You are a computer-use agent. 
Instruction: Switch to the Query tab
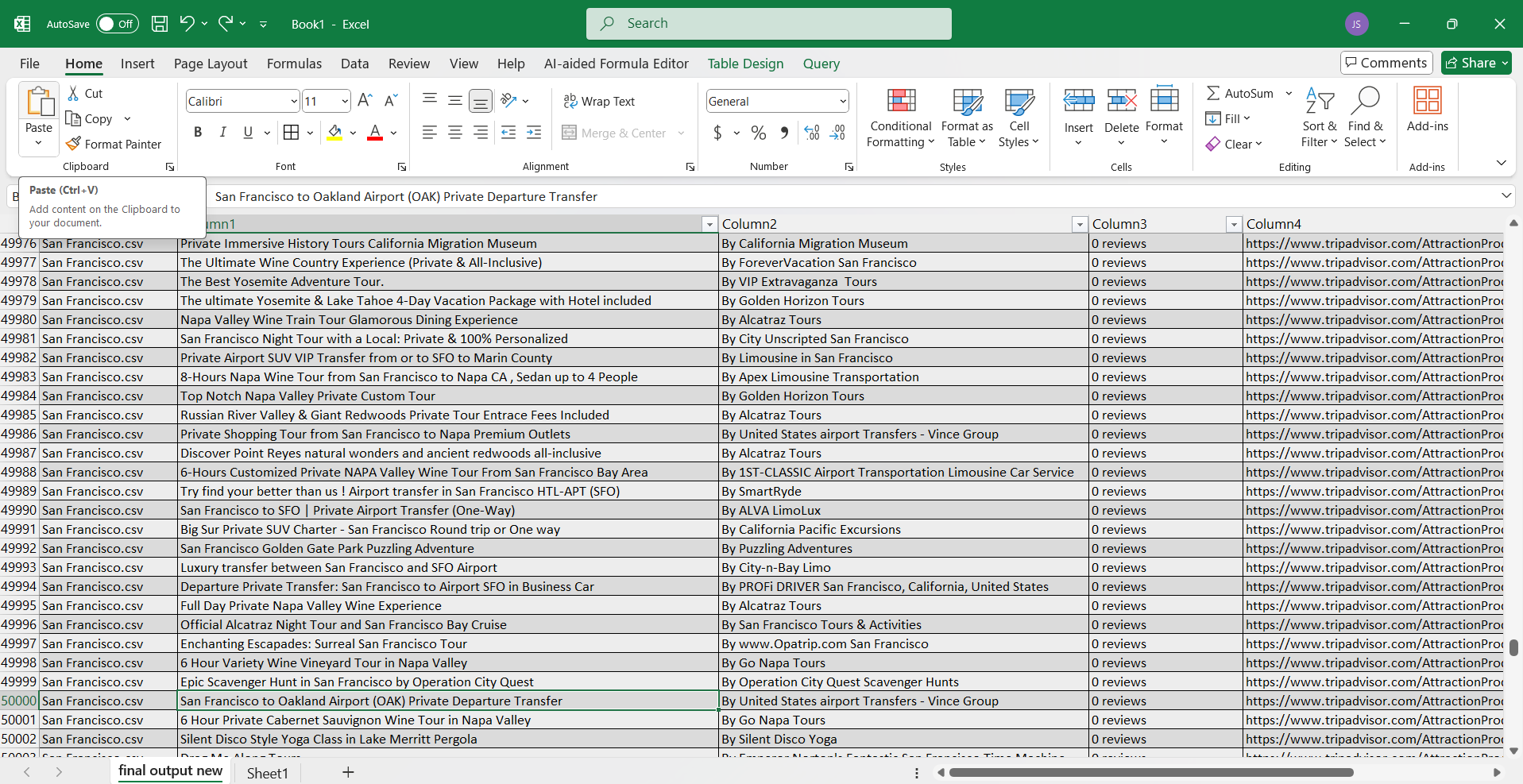click(821, 64)
